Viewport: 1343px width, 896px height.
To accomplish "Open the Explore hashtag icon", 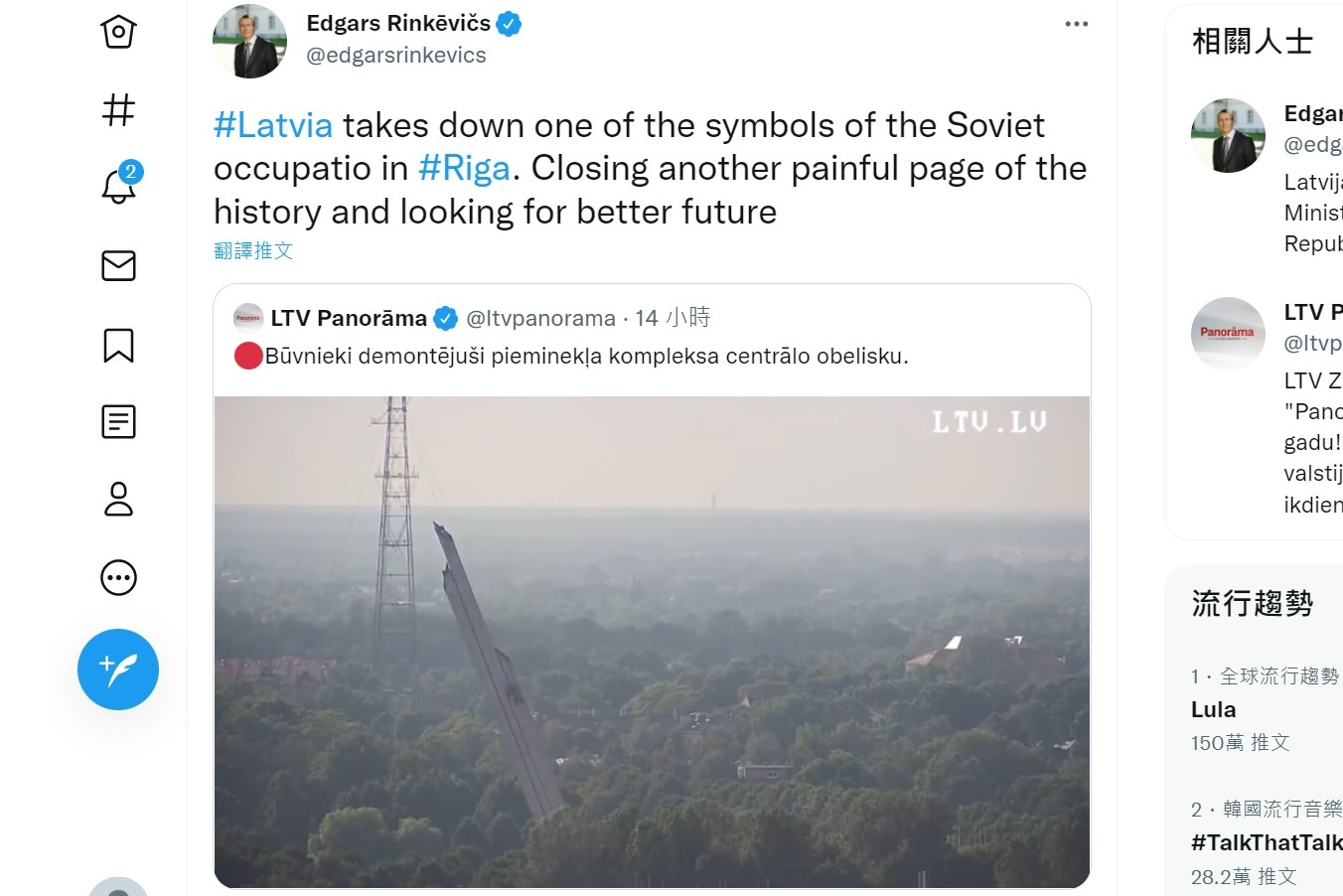I will 118,109.
